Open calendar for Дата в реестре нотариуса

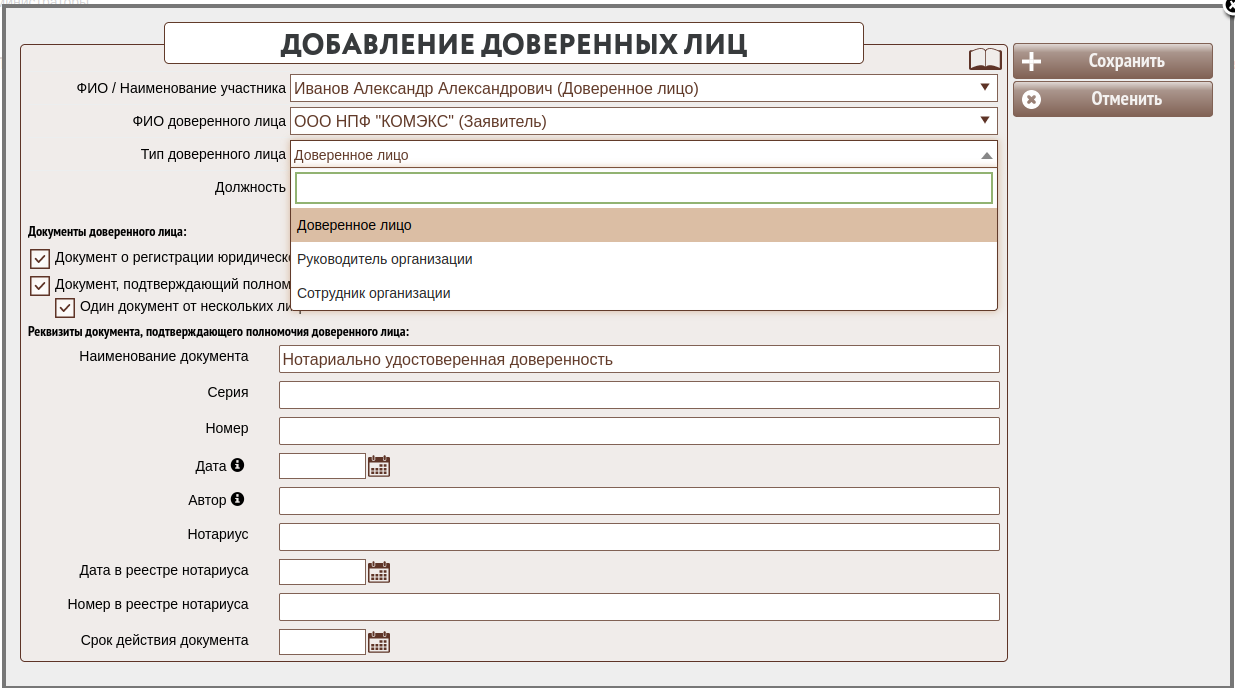tap(379, 572)
